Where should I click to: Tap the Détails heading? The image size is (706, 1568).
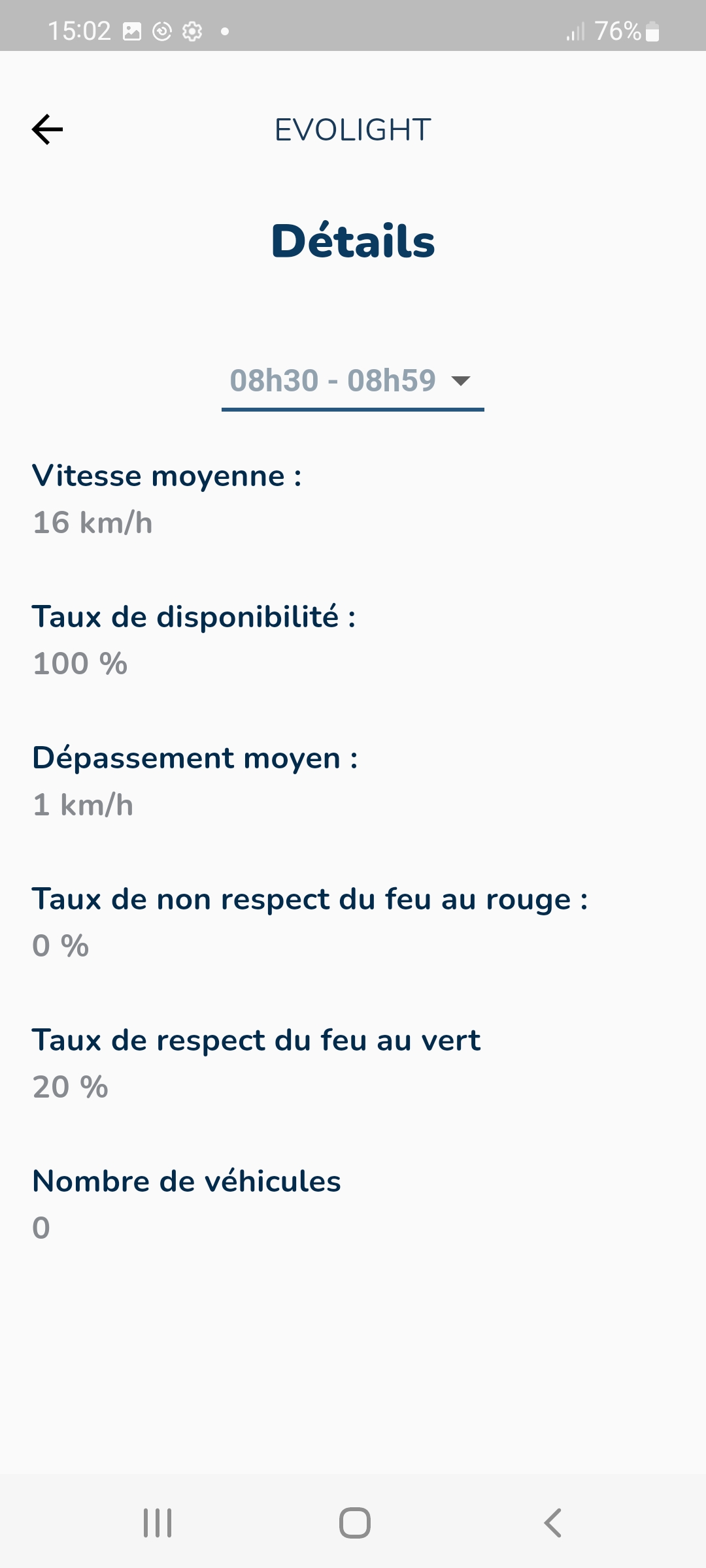tap(353, 241)
